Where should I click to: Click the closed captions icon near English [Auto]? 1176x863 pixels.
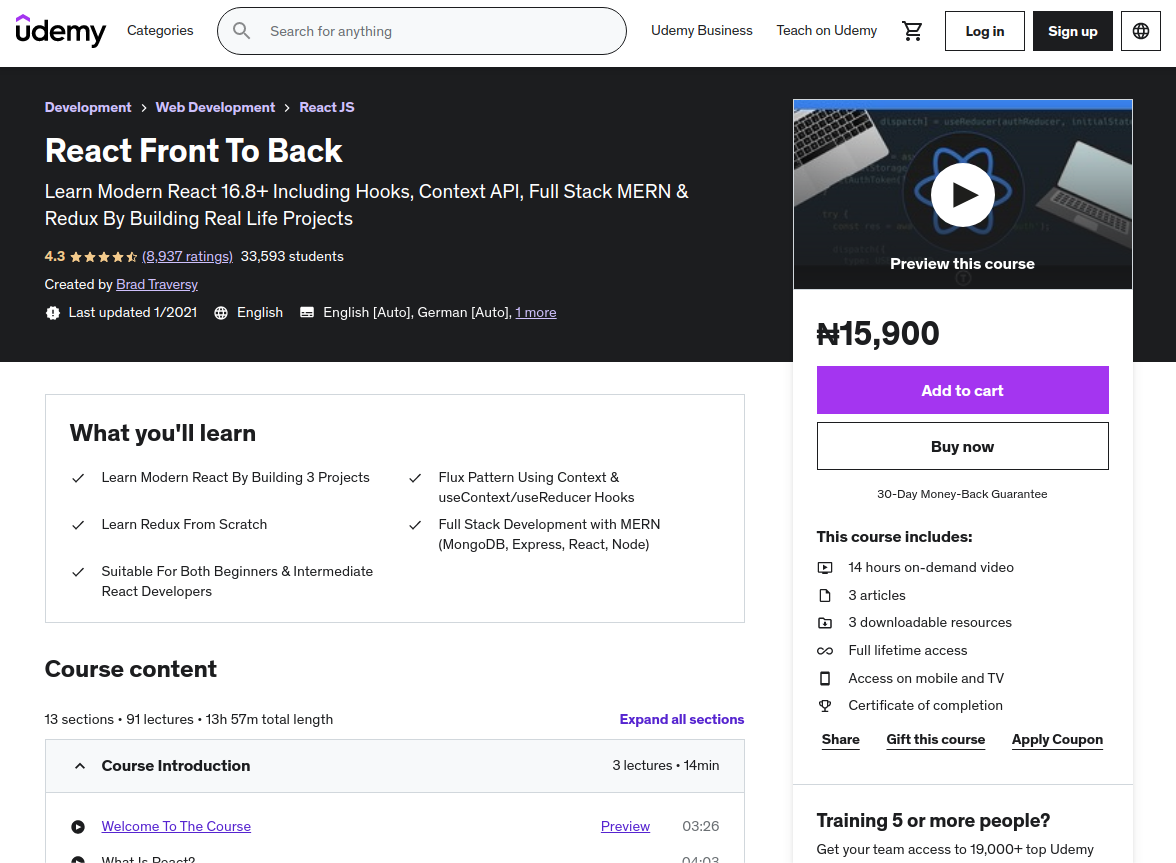307,313
